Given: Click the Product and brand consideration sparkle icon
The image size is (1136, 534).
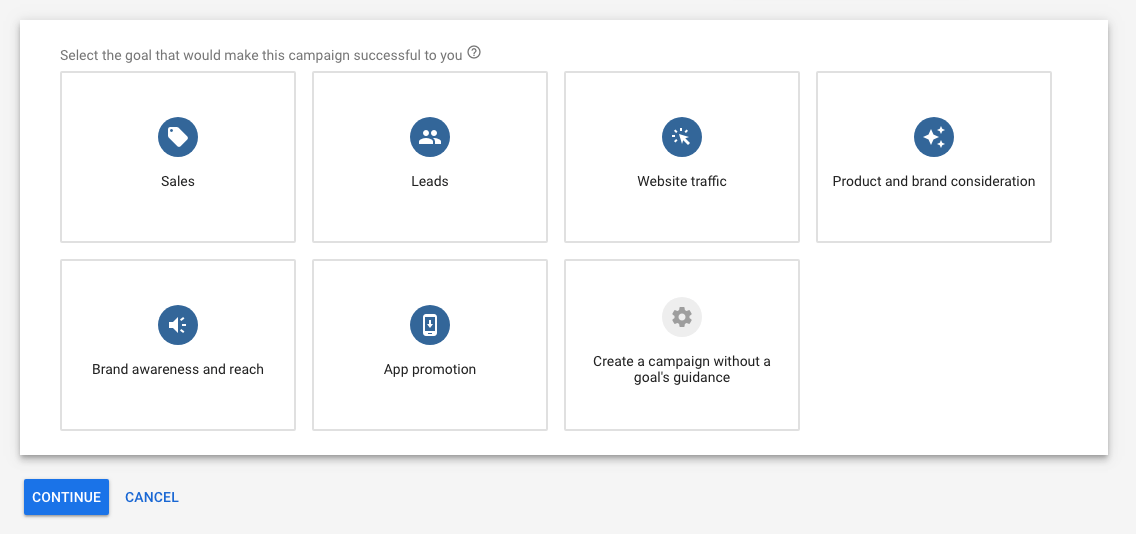Looking at the screenshot, I should (x=934, y=137).
